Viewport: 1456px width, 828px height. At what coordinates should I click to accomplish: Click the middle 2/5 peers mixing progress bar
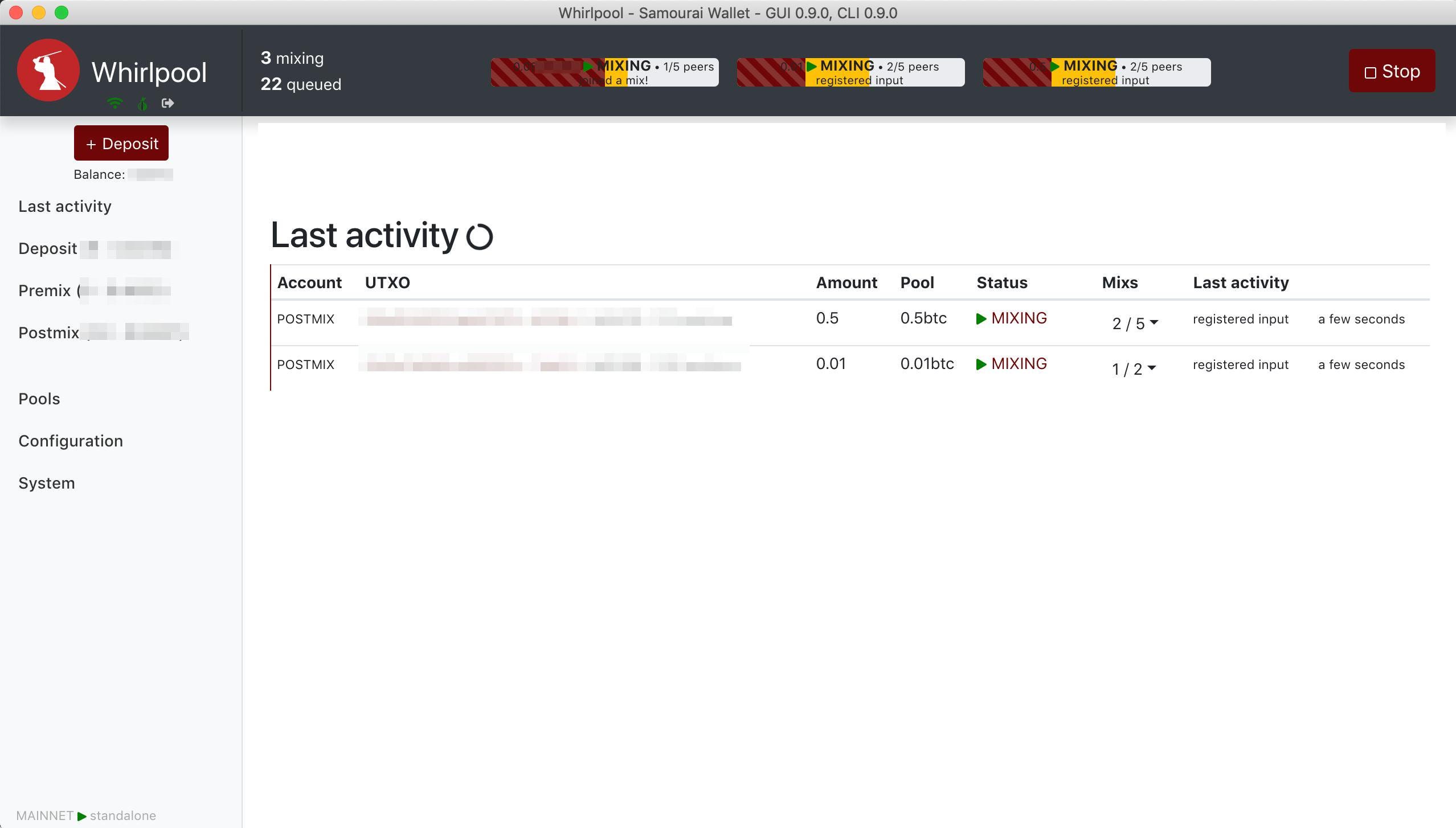tap(850, 72)
